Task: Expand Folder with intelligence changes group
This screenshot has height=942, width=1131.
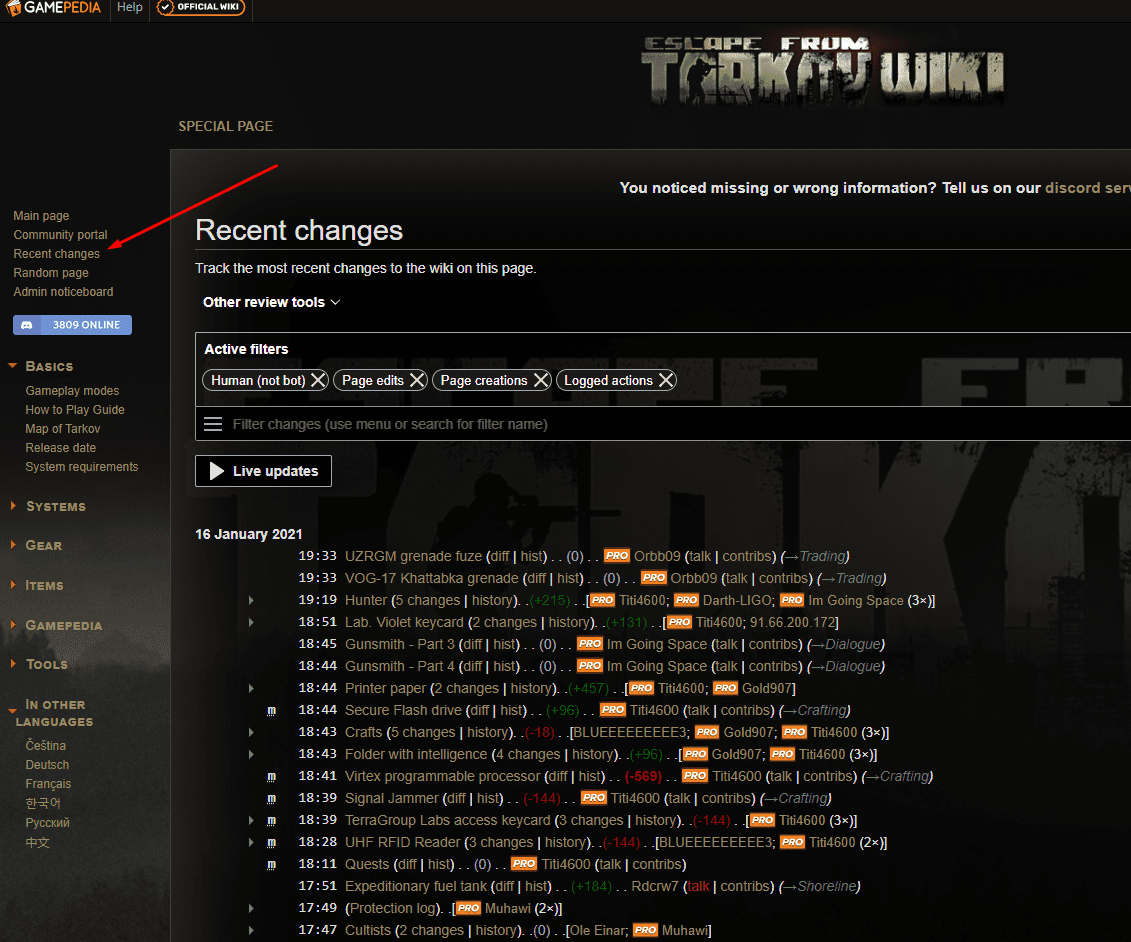Action: [x=251, y=754]
